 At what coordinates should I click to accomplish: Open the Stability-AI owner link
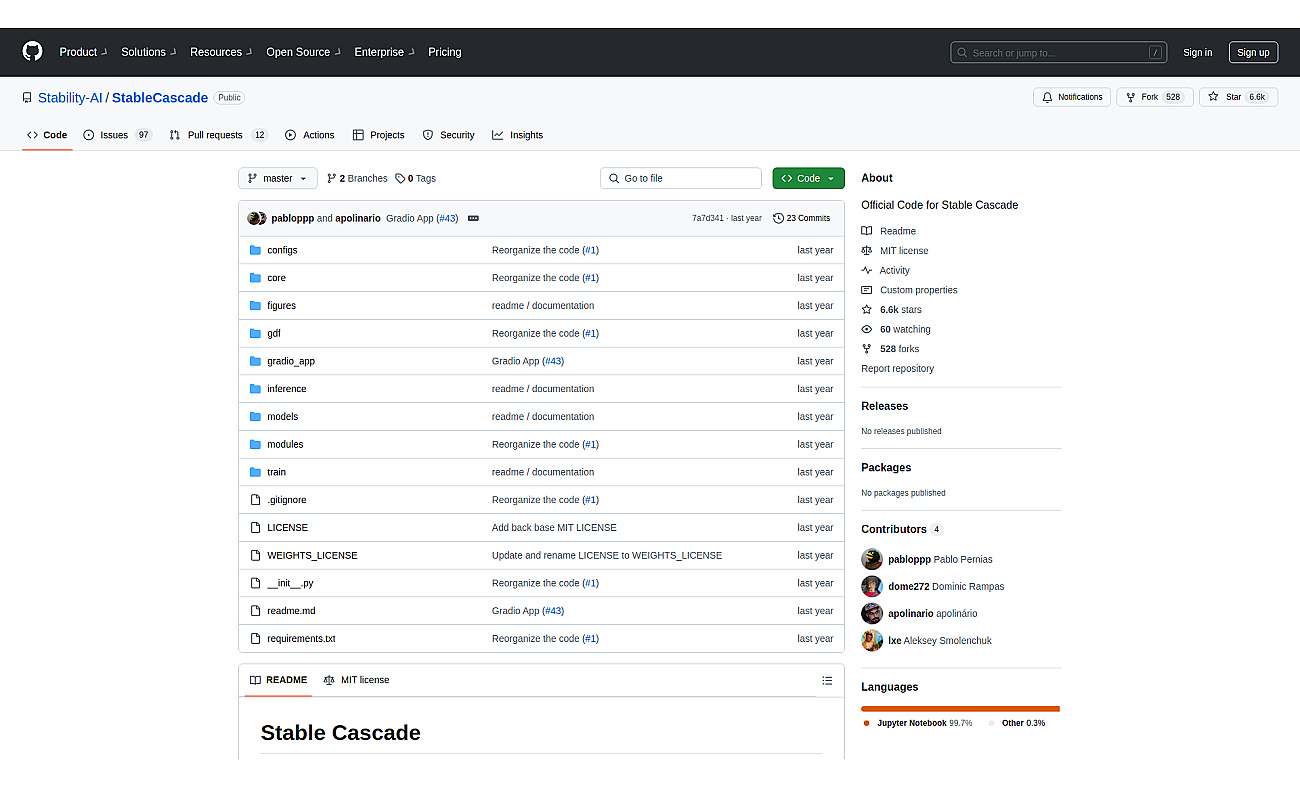coord(70,98)
